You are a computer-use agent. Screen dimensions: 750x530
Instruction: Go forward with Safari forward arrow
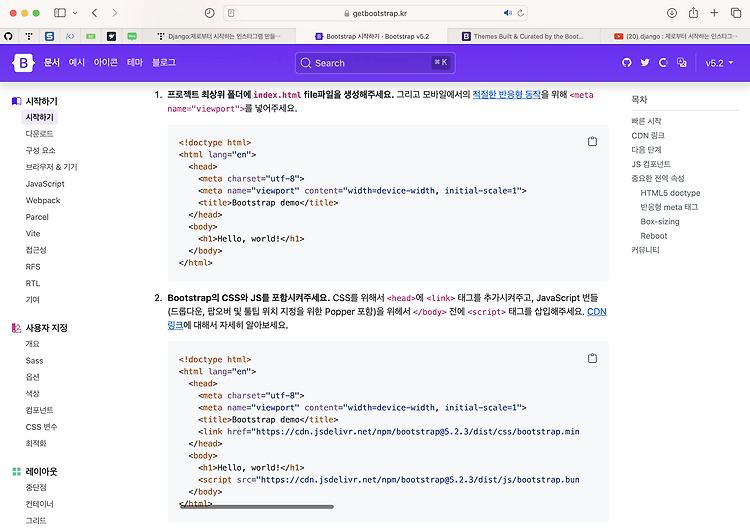[114, 13]
